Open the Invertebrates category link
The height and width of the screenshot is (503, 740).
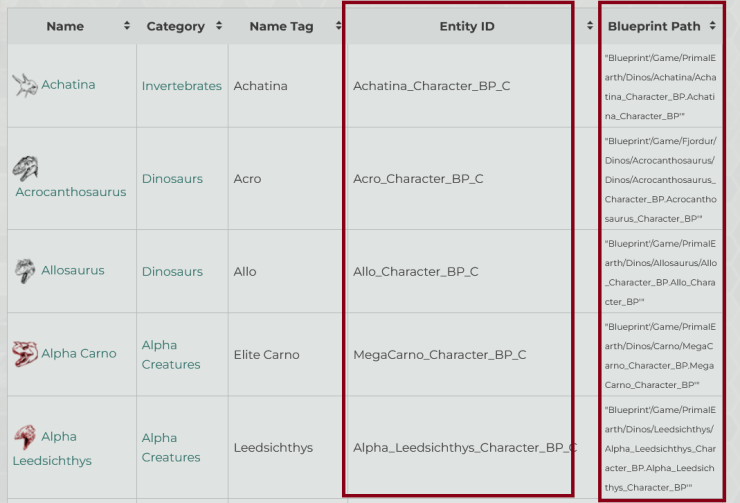pyautogui.click(x=182, y=86)
